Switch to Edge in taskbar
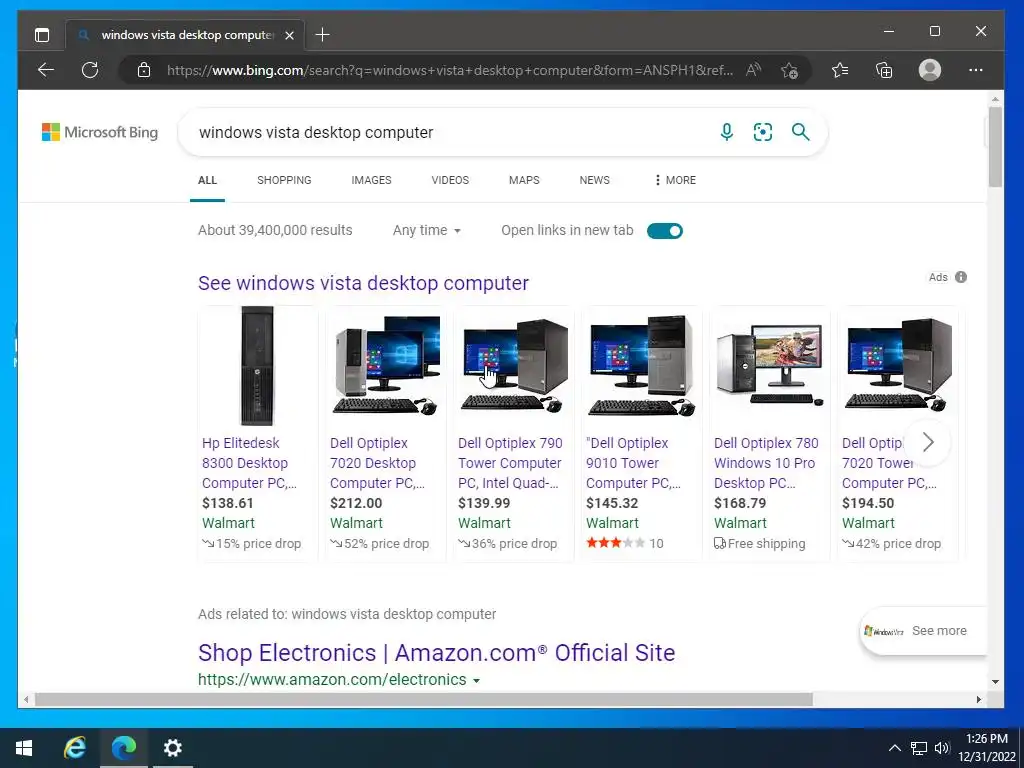 pyautogui.click(x=123, y=748)
